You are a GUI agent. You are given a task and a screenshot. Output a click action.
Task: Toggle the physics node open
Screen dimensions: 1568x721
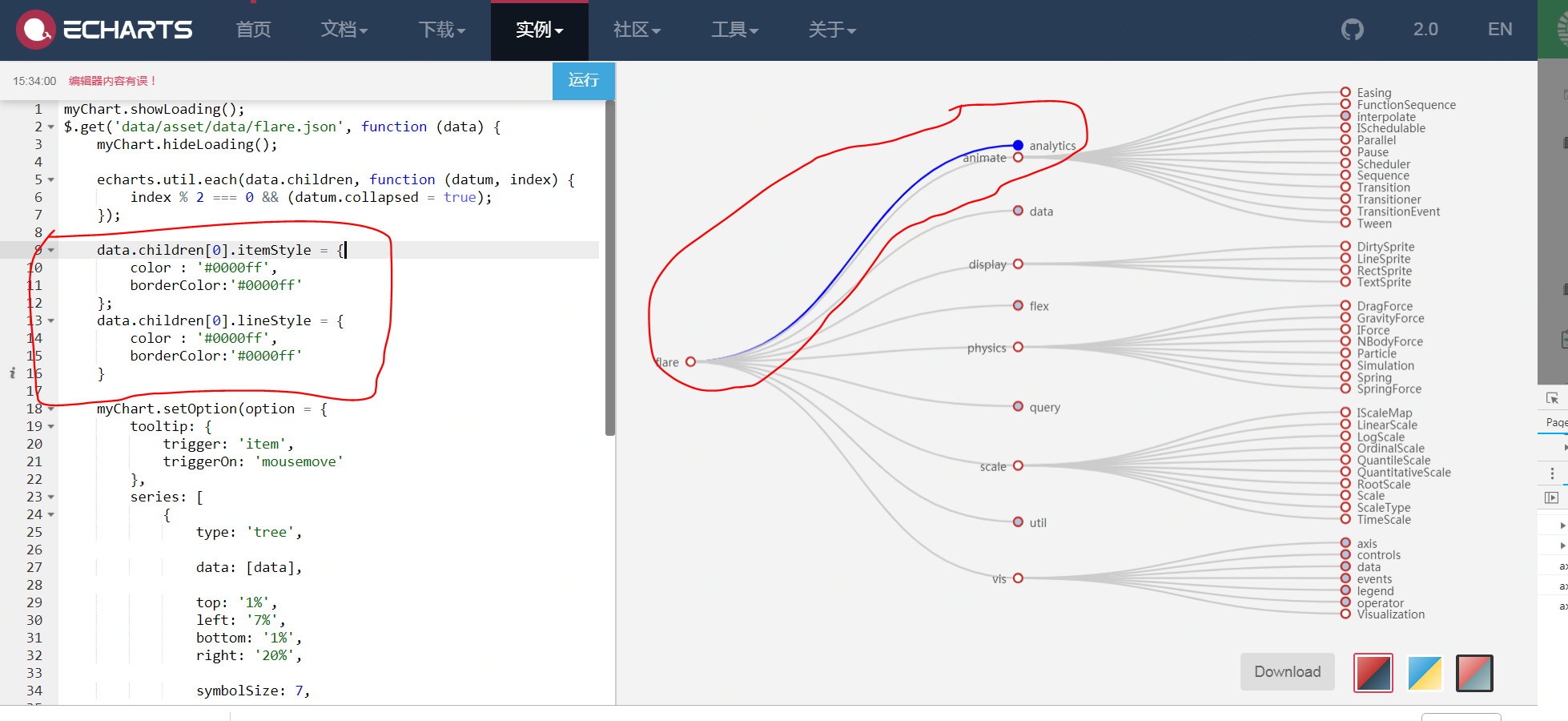1018,347
